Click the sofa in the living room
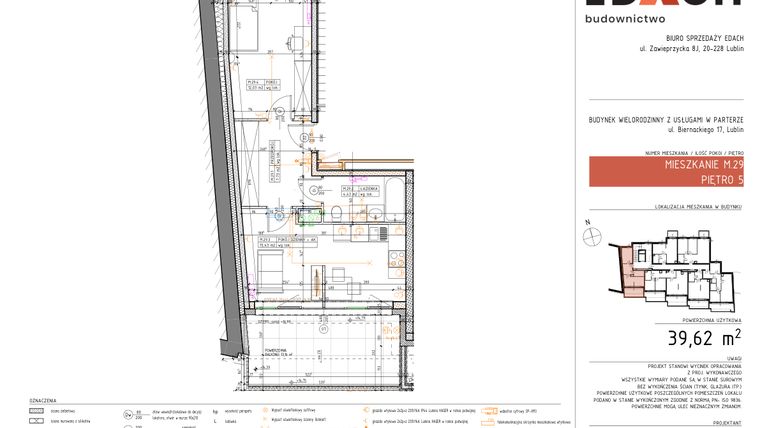 (x=269, y=272)
